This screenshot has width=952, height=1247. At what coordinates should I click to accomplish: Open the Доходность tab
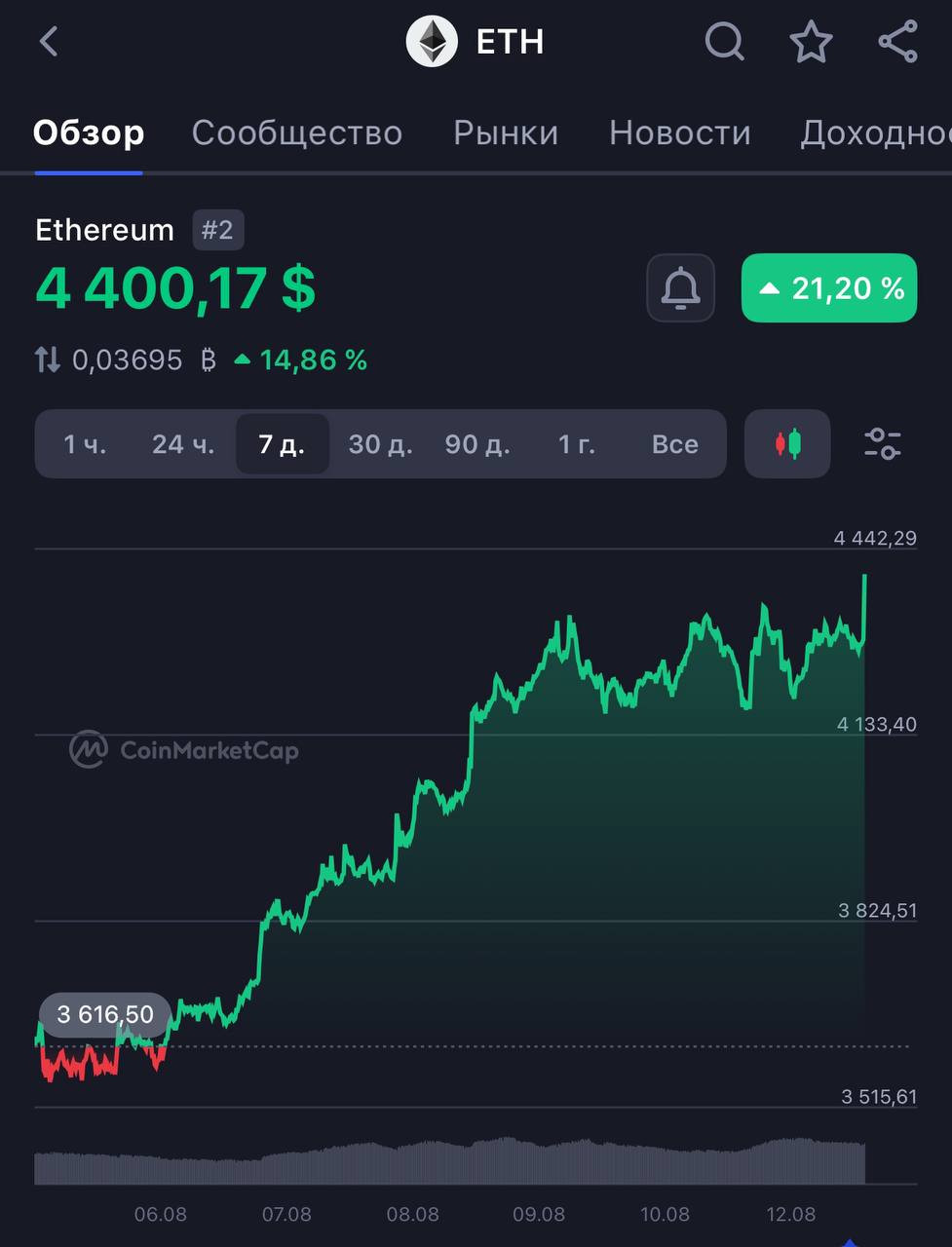(876, 132)
